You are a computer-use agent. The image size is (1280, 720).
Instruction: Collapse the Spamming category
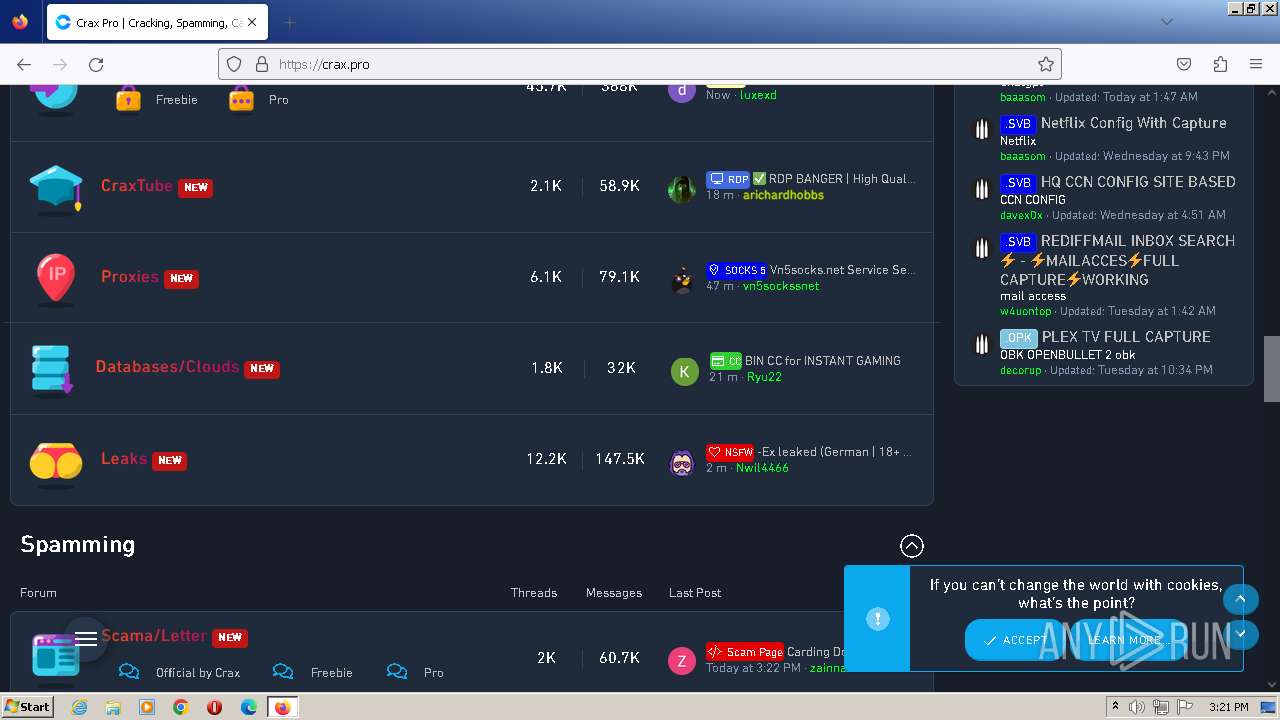pyautogui.click(x=911, y=545)
